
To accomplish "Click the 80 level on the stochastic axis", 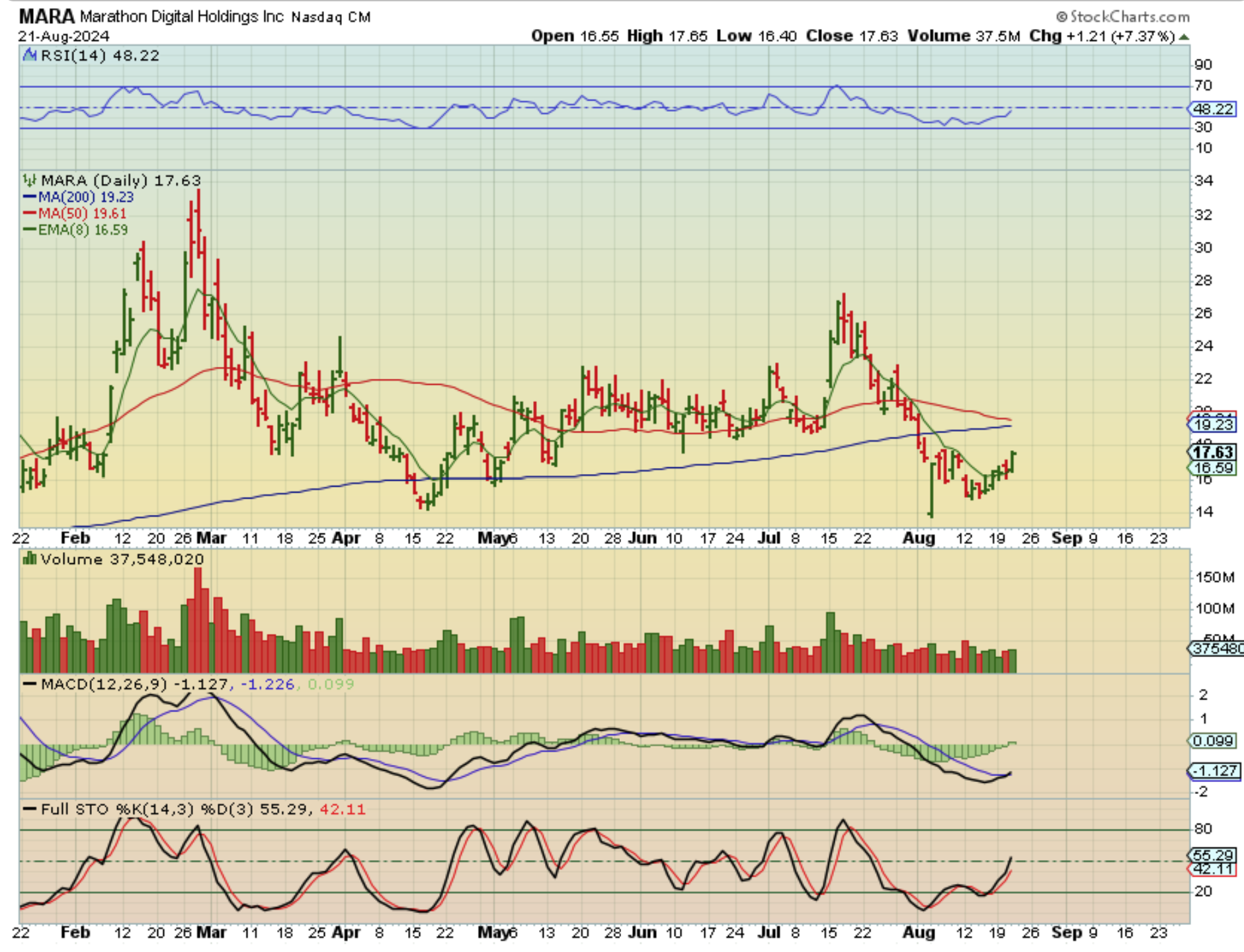I will click(x=1204, y=829).
